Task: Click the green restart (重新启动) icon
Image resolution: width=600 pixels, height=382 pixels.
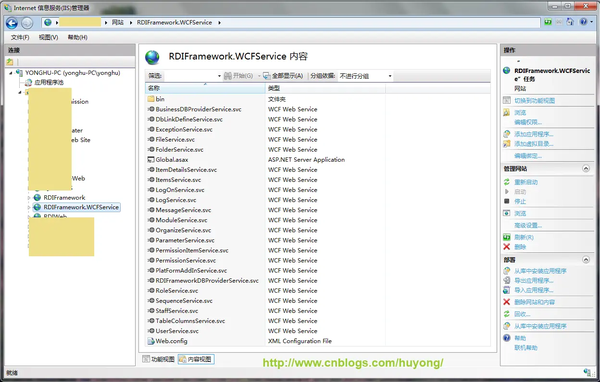Action: click(x=507, y=182)
